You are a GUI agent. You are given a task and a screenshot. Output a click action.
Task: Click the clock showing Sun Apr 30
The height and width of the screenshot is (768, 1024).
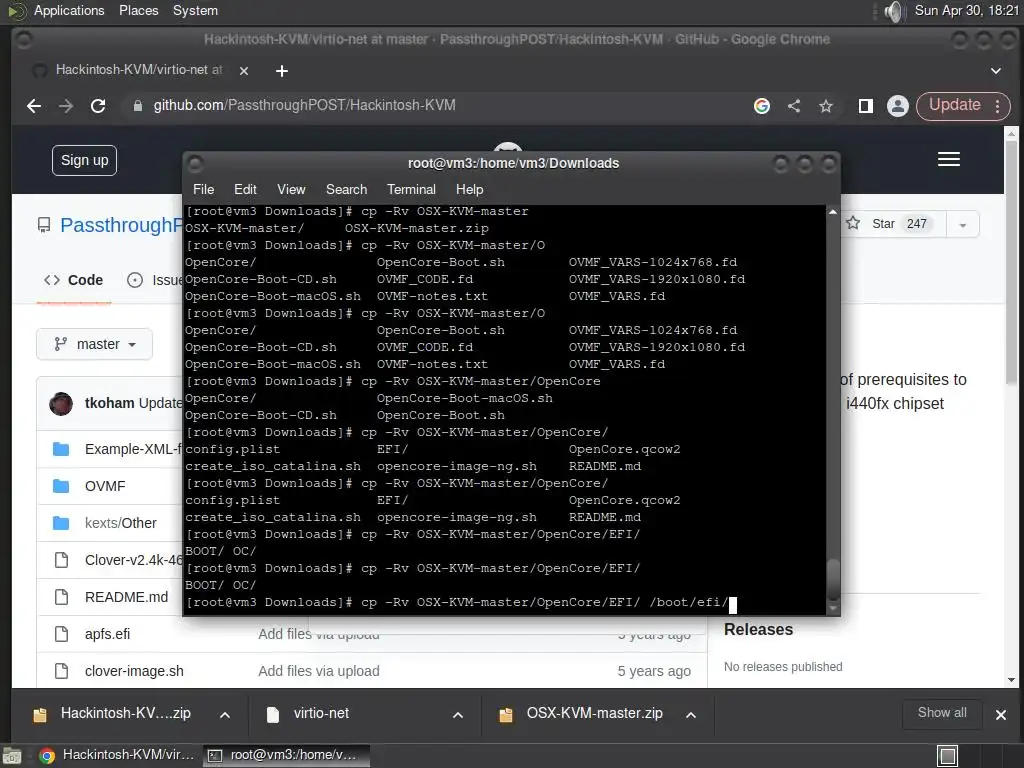pyautogui.click(x=966, y=10)
